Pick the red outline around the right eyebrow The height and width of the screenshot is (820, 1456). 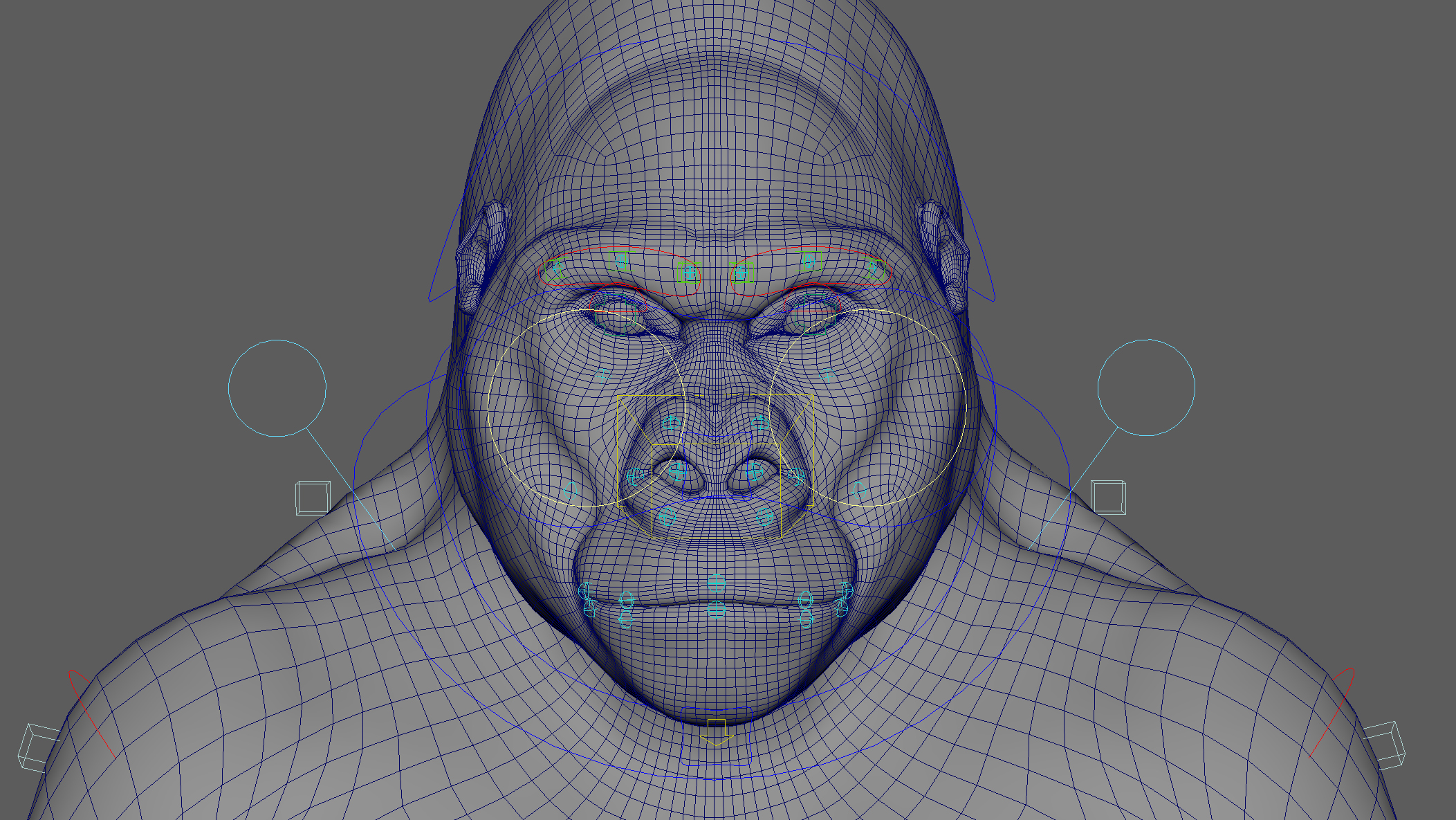tap(811, 271)
